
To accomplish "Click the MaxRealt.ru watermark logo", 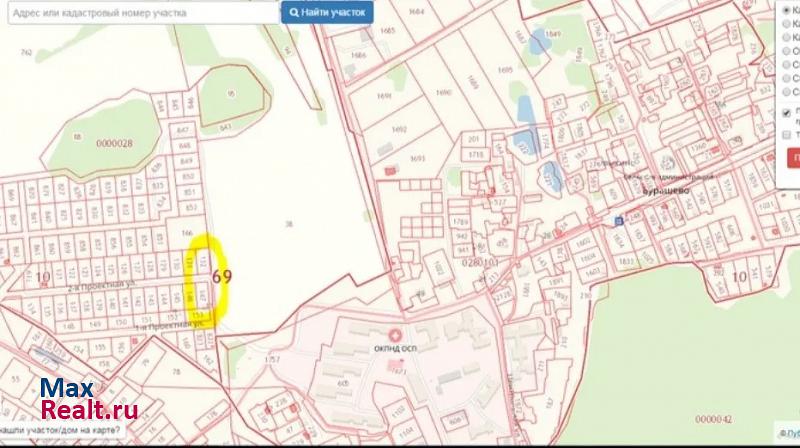I will [x=88, y=400].
